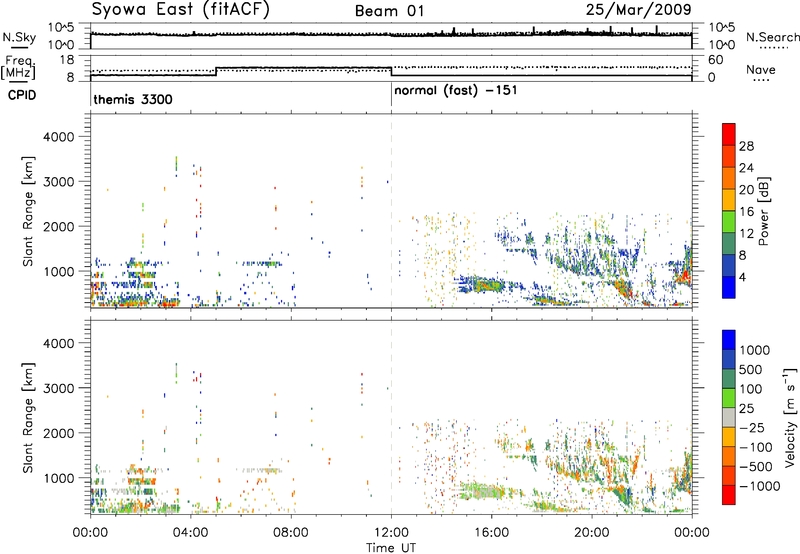Select the "500" label on Velocity scale

751,370
